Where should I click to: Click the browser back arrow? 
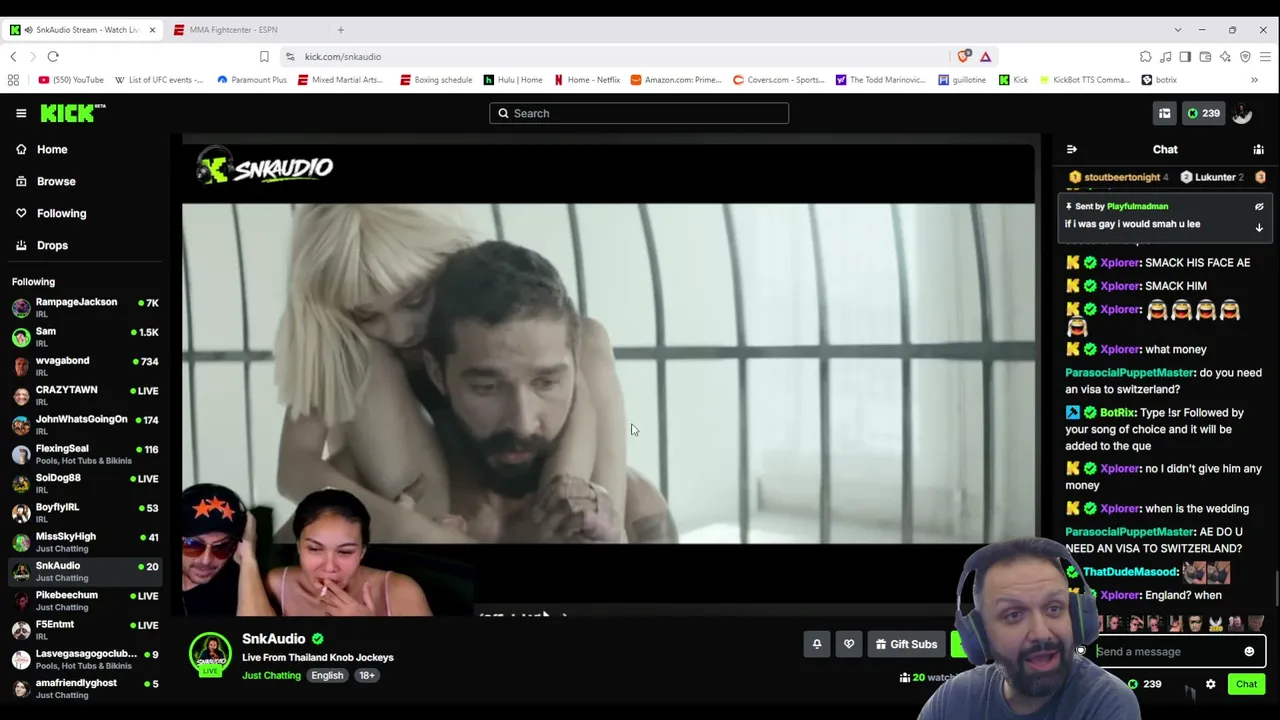click(x=14, y=57)
